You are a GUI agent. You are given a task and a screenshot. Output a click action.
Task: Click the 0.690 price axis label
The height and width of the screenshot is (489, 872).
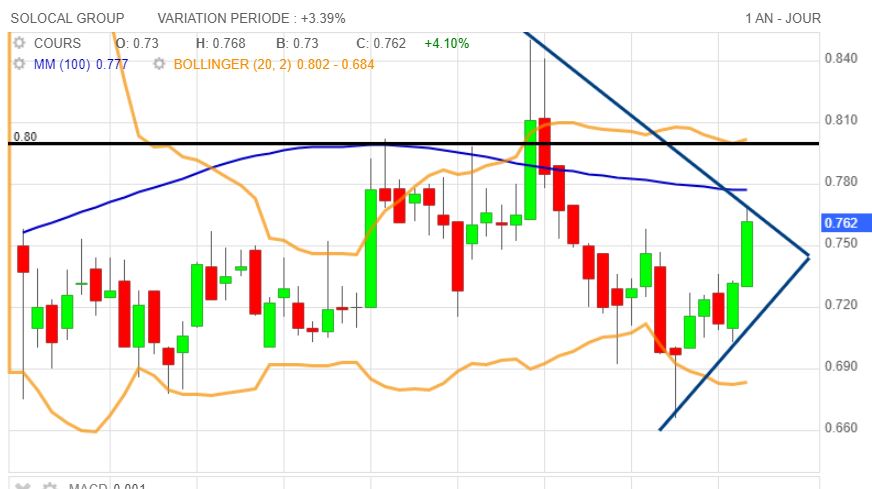pos(841,367)
